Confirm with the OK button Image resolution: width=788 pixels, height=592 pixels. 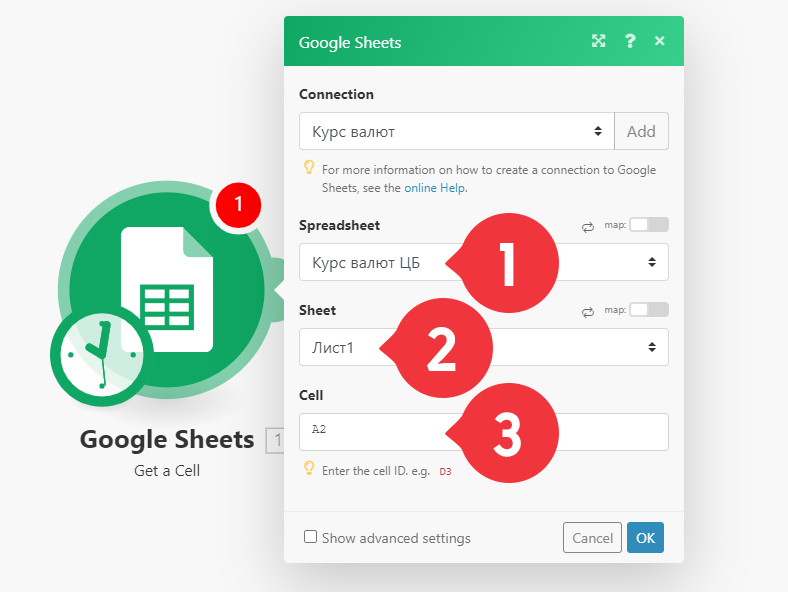pyautogui.click(x=645, y=538)
